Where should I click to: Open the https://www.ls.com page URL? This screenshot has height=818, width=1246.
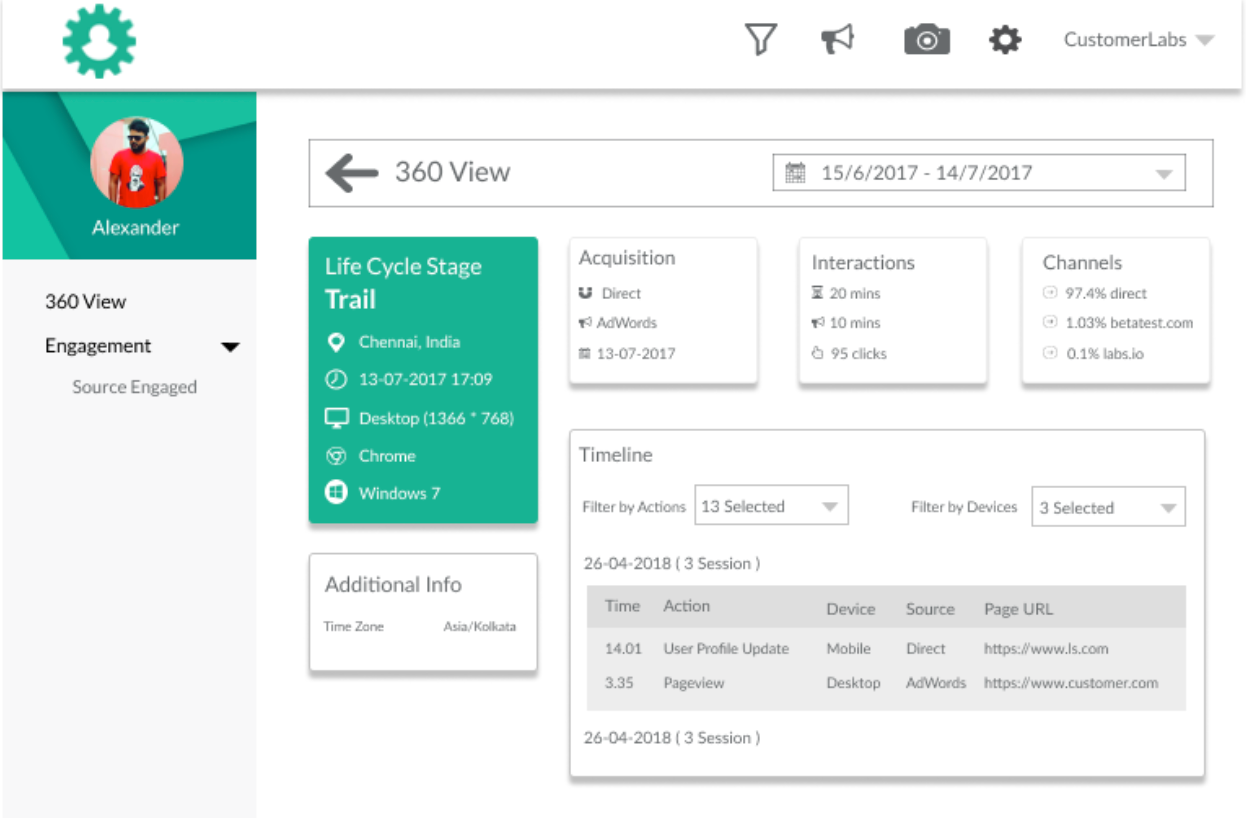point(1046,649)
